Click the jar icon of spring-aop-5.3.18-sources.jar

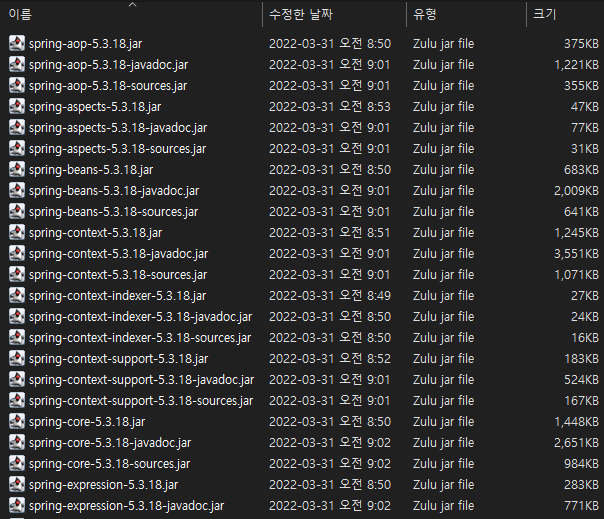[x=17, y=85]
